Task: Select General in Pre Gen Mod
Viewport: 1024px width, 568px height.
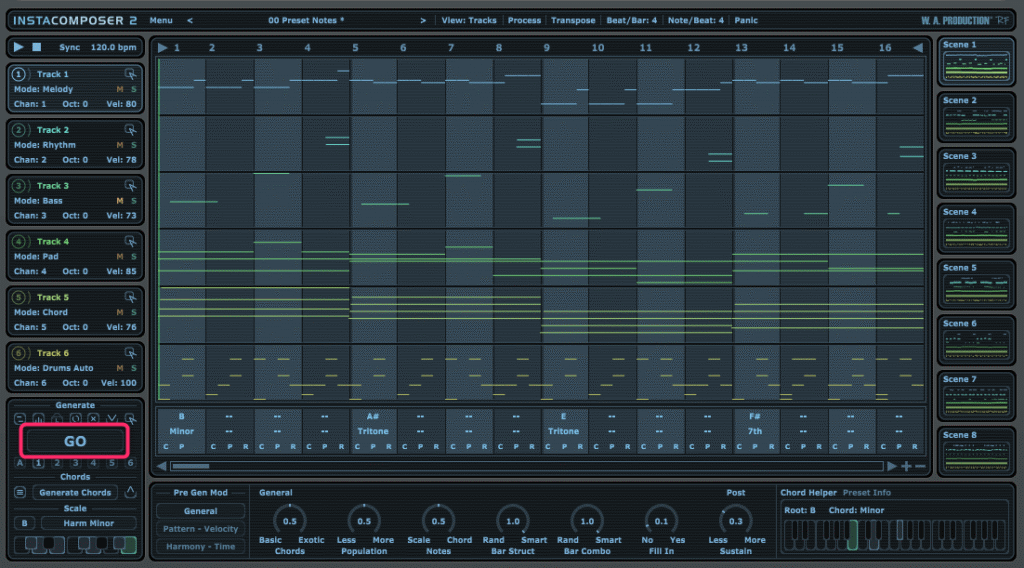Action: (200, 511)
